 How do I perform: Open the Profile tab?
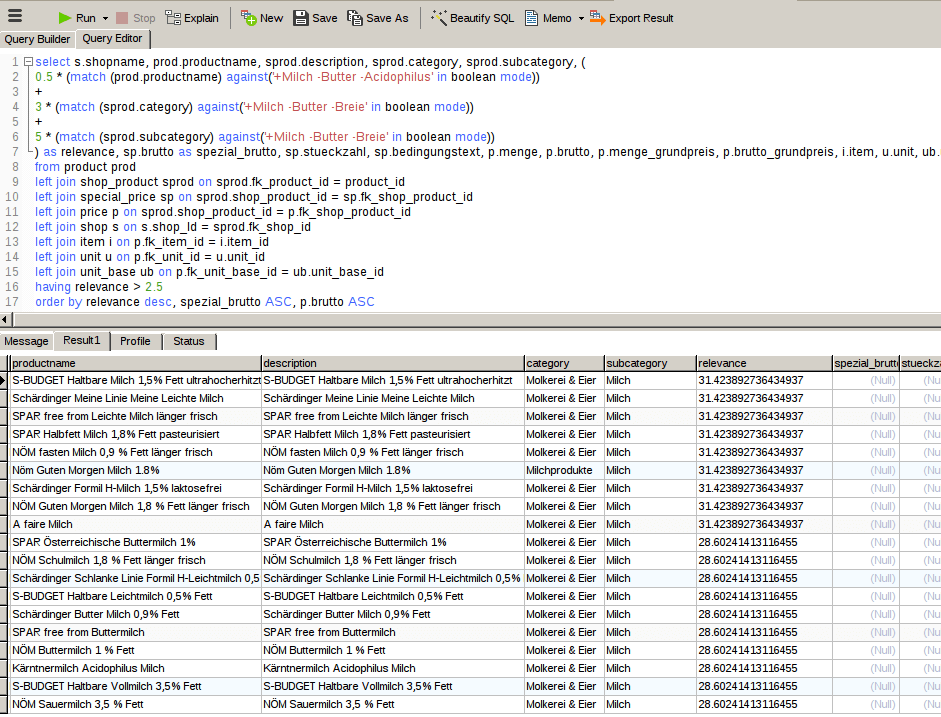tap(135, 342)
